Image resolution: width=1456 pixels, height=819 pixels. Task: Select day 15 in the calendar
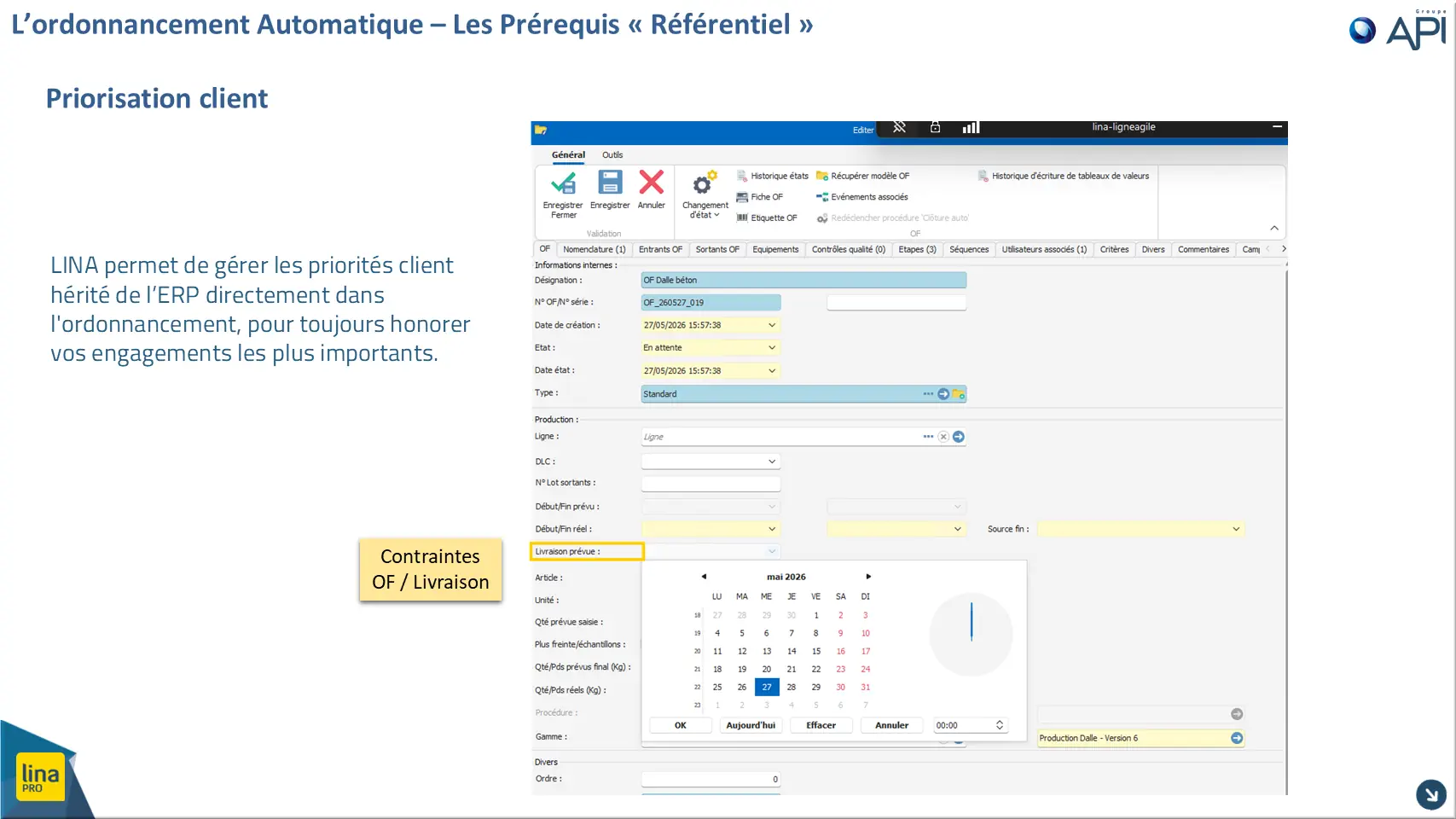click(816, 651)
